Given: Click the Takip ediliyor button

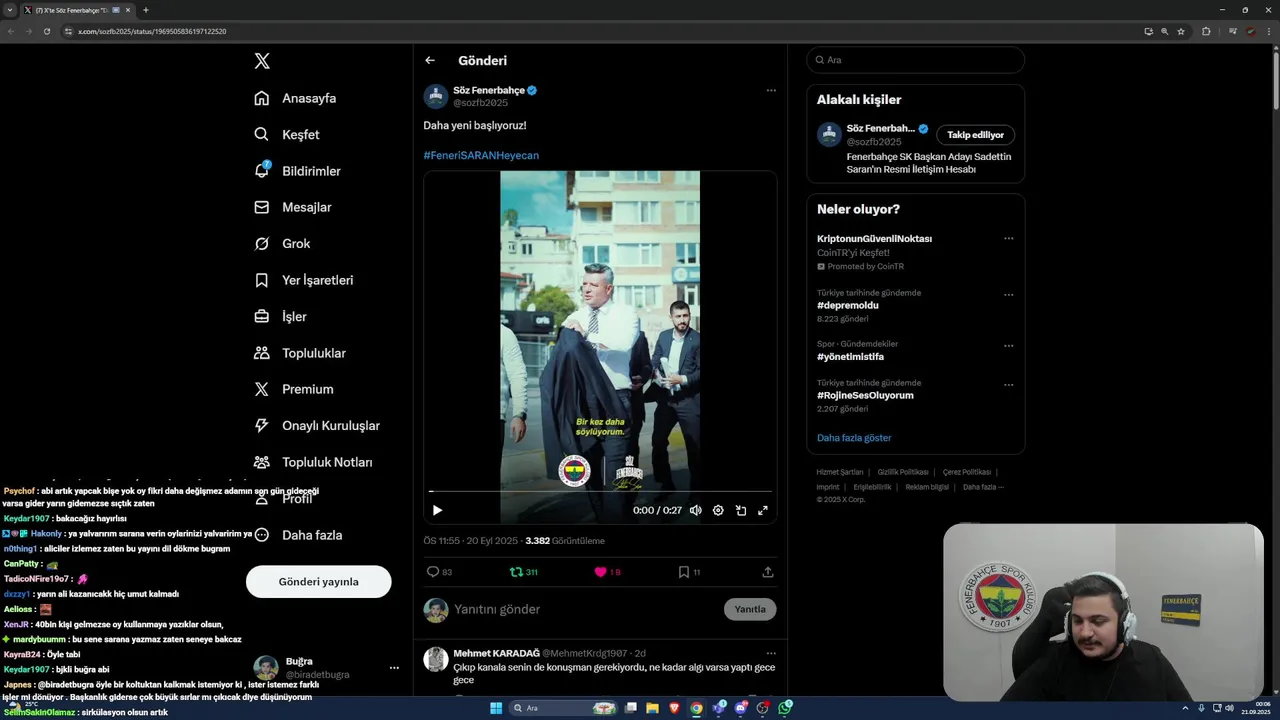Looking at the screenshot, I should click(x=976, y=135).
